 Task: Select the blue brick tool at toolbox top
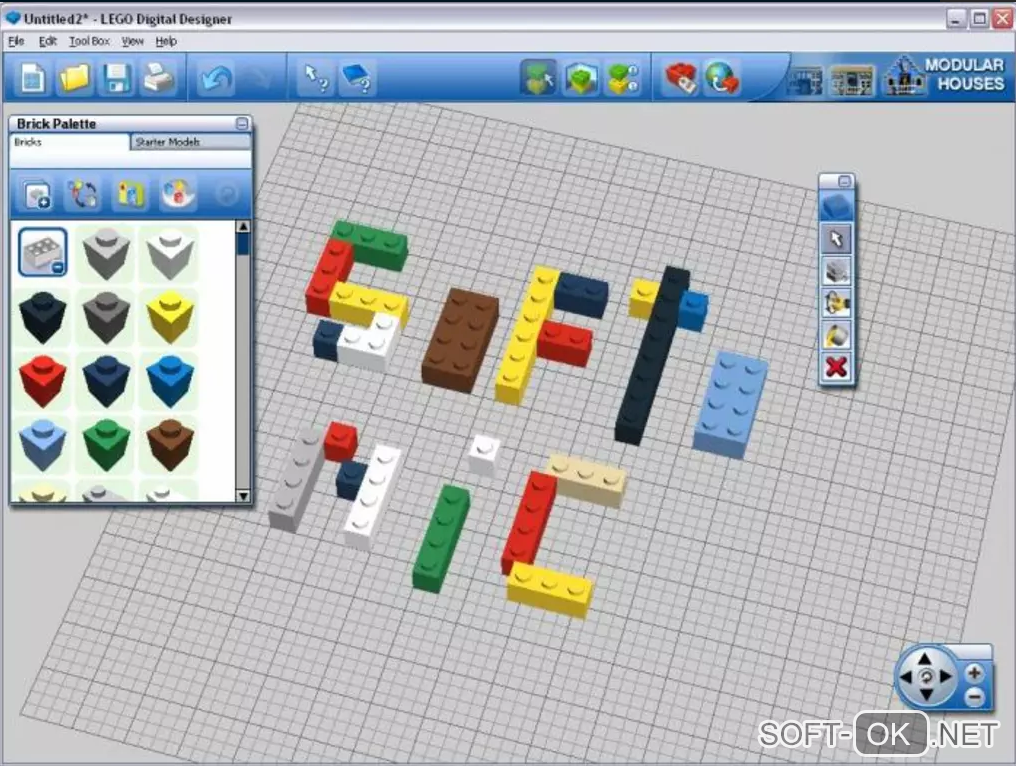click(837, 207)
